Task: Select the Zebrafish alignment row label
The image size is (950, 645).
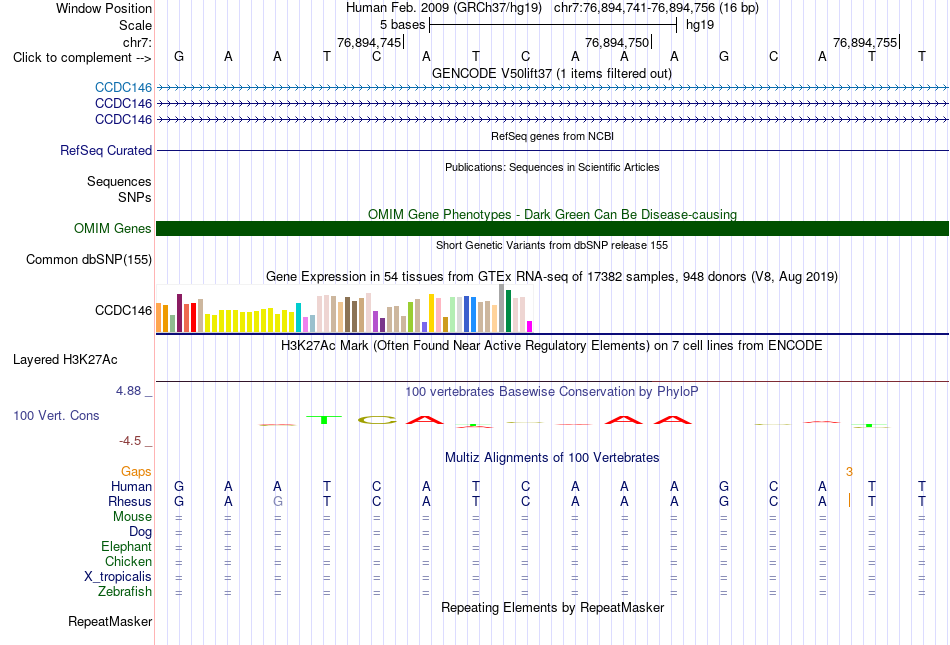Action: (125, 591)
